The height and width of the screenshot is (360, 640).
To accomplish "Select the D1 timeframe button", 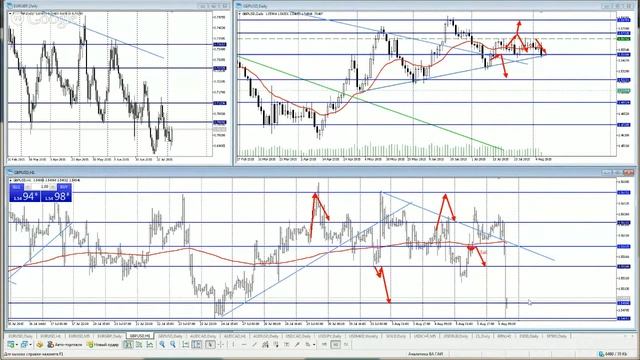I will 346,345.
